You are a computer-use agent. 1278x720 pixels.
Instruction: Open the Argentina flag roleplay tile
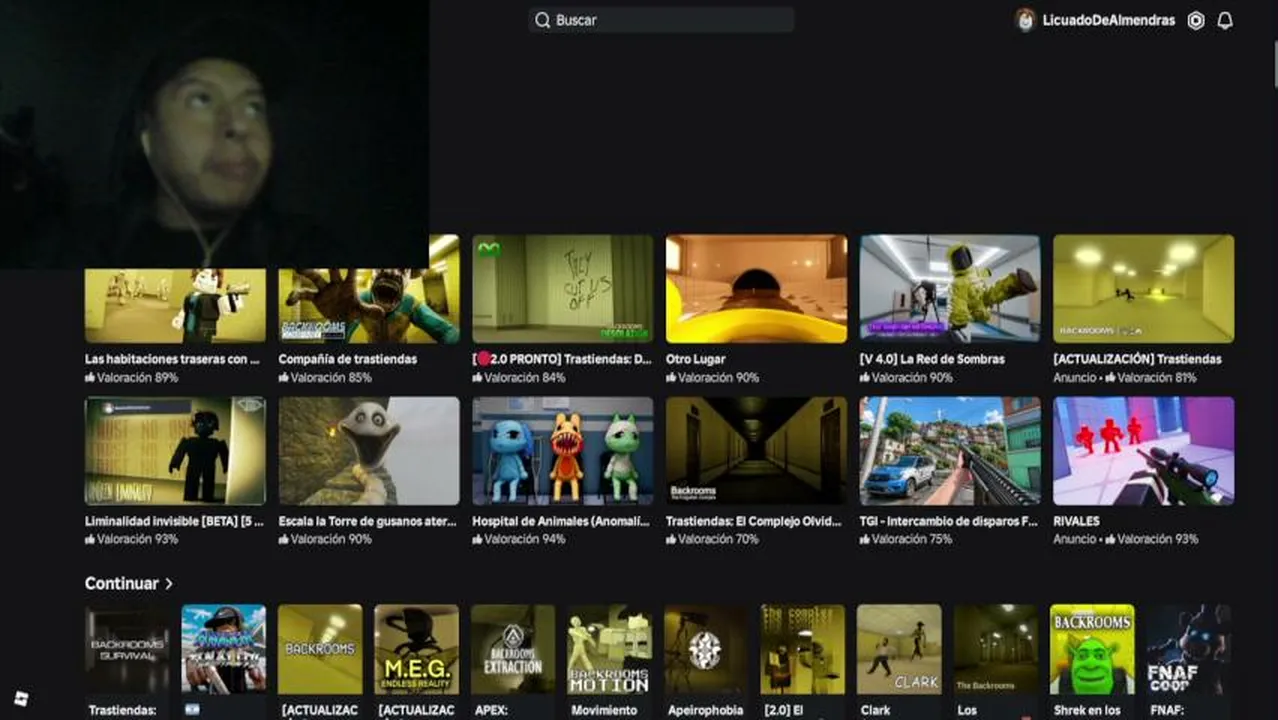click(x=224, y=649)
